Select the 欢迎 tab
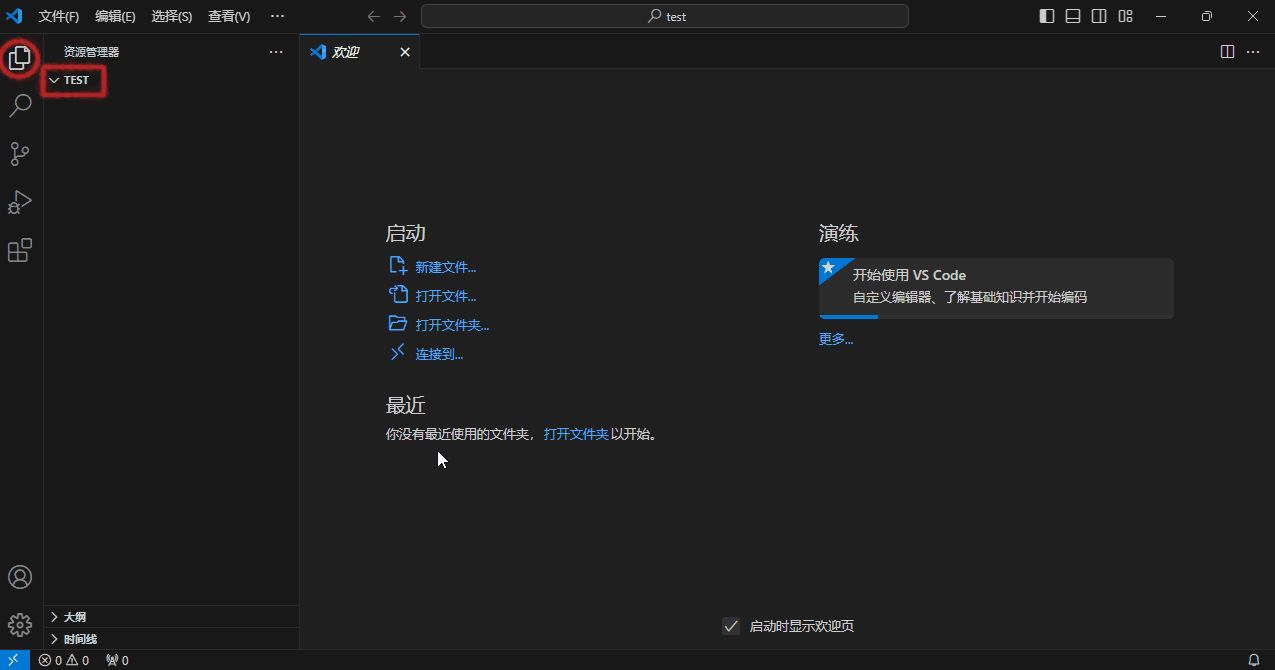1275x670 pixels. [x=345, y=51]
